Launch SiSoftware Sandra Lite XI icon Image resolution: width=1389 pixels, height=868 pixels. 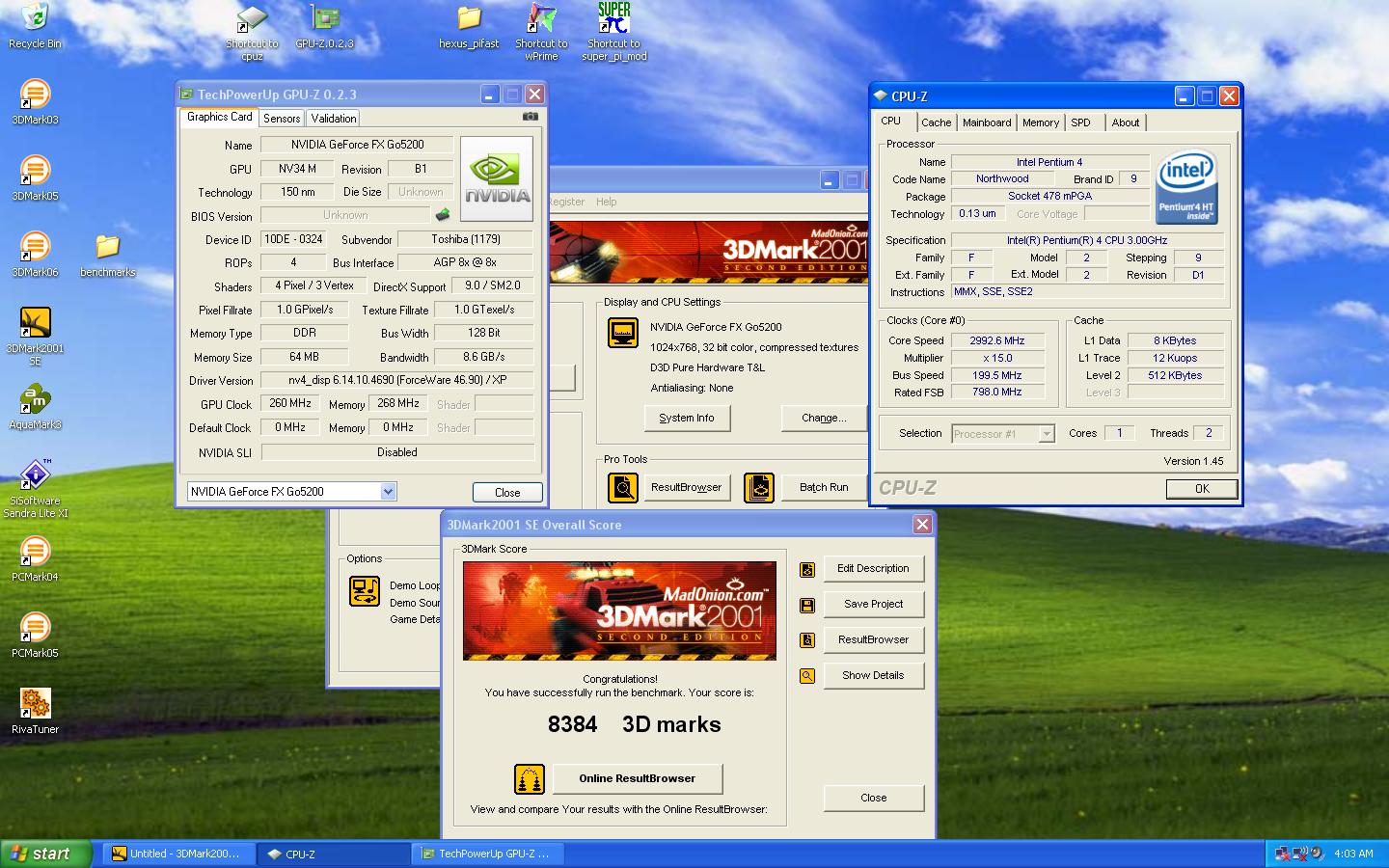click(35, 488)
